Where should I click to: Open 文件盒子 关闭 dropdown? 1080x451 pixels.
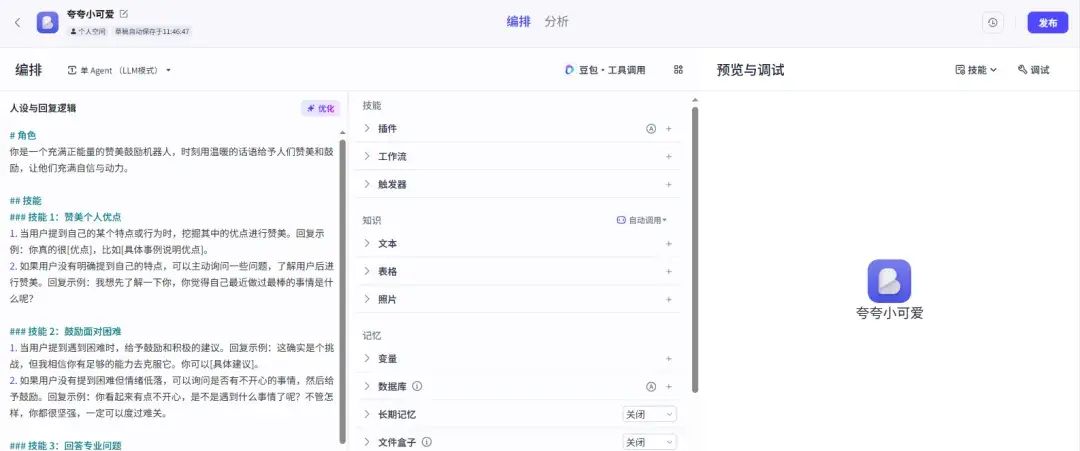point(649,442)
